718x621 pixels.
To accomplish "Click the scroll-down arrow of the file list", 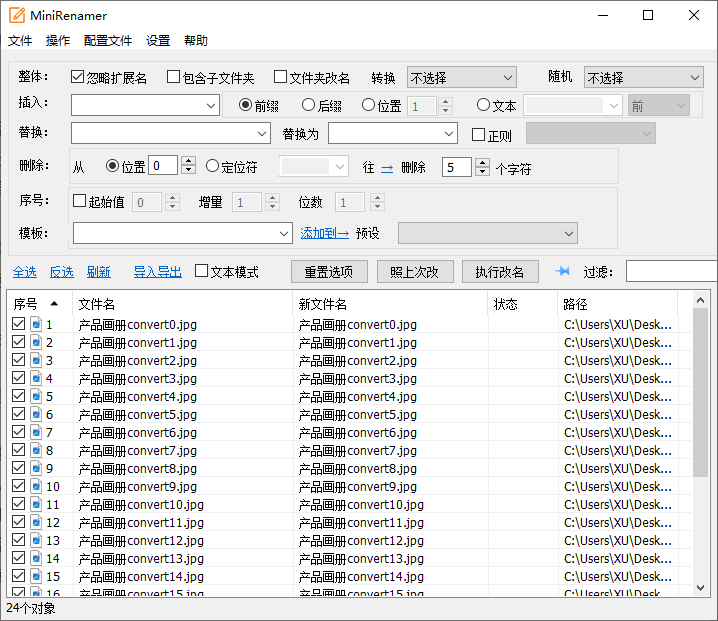I will pos(700,588).
